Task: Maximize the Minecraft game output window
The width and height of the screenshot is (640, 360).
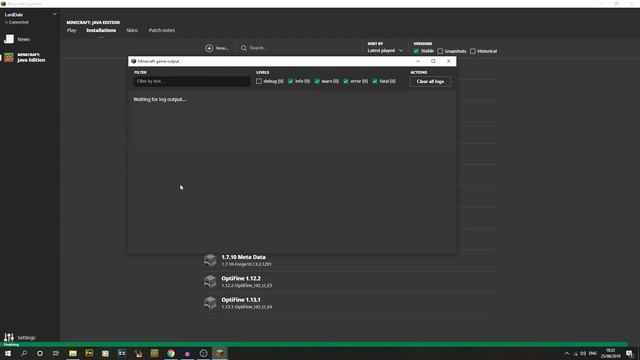Action: pos(433,61)
